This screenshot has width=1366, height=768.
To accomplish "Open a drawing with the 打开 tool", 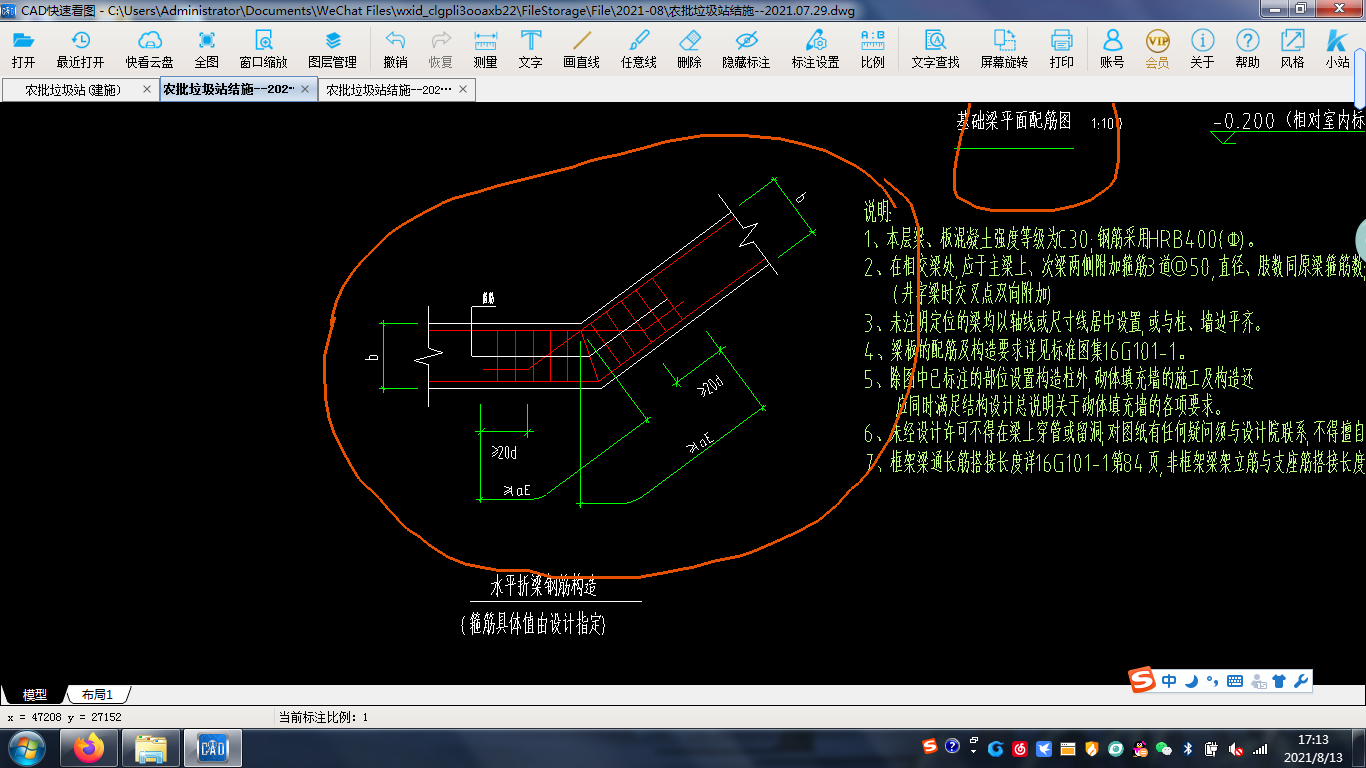I will [23, 49].
